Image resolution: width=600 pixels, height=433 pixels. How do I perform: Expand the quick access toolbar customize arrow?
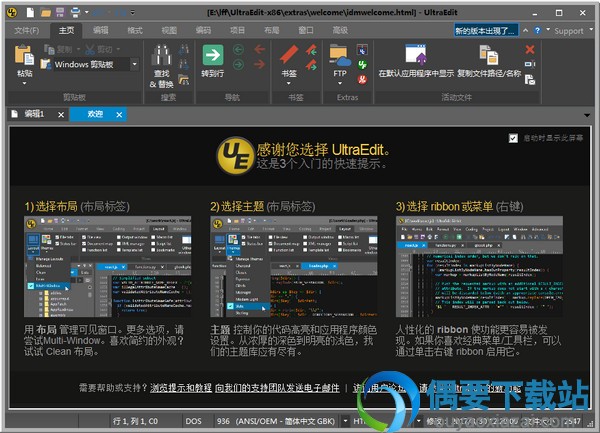pyautogui.click(x=132, y=13)
